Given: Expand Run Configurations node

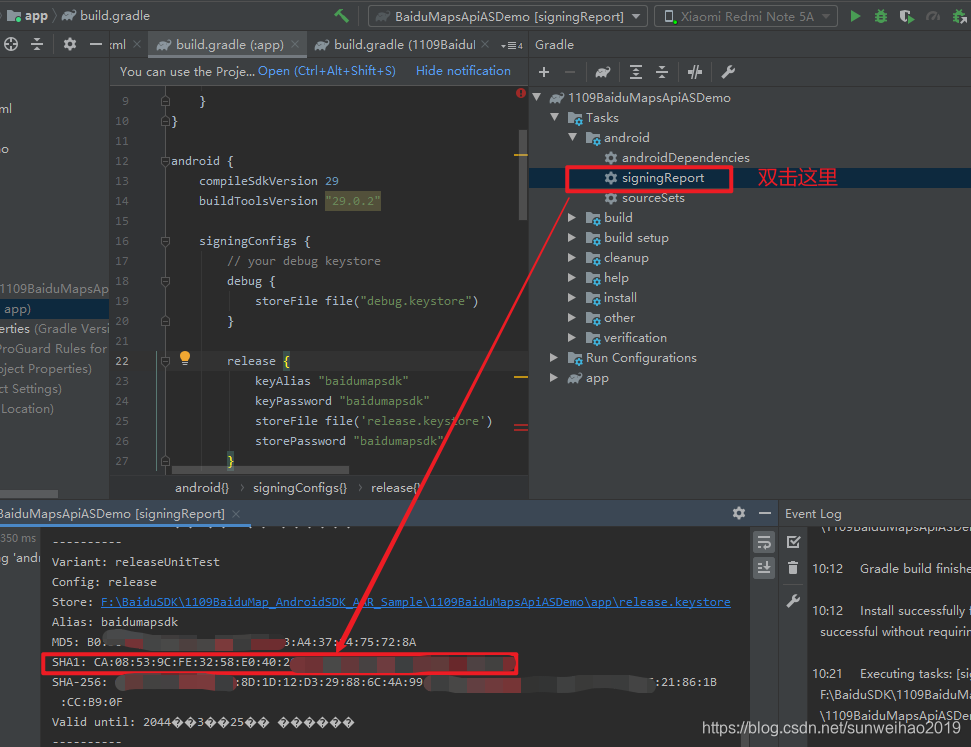Looking at the screenshot, I should point(554,357).
